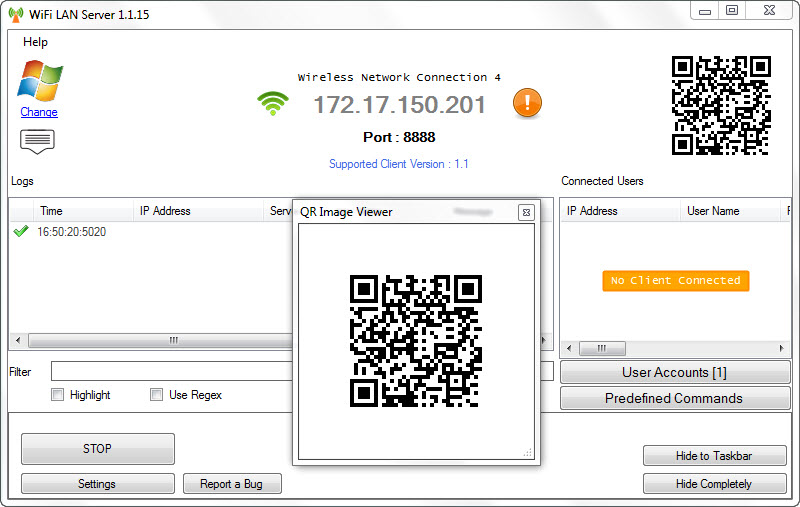This screenshot has height=507, width=800.
Task: Click the Port : 8888 text
Action: point(399,137)
